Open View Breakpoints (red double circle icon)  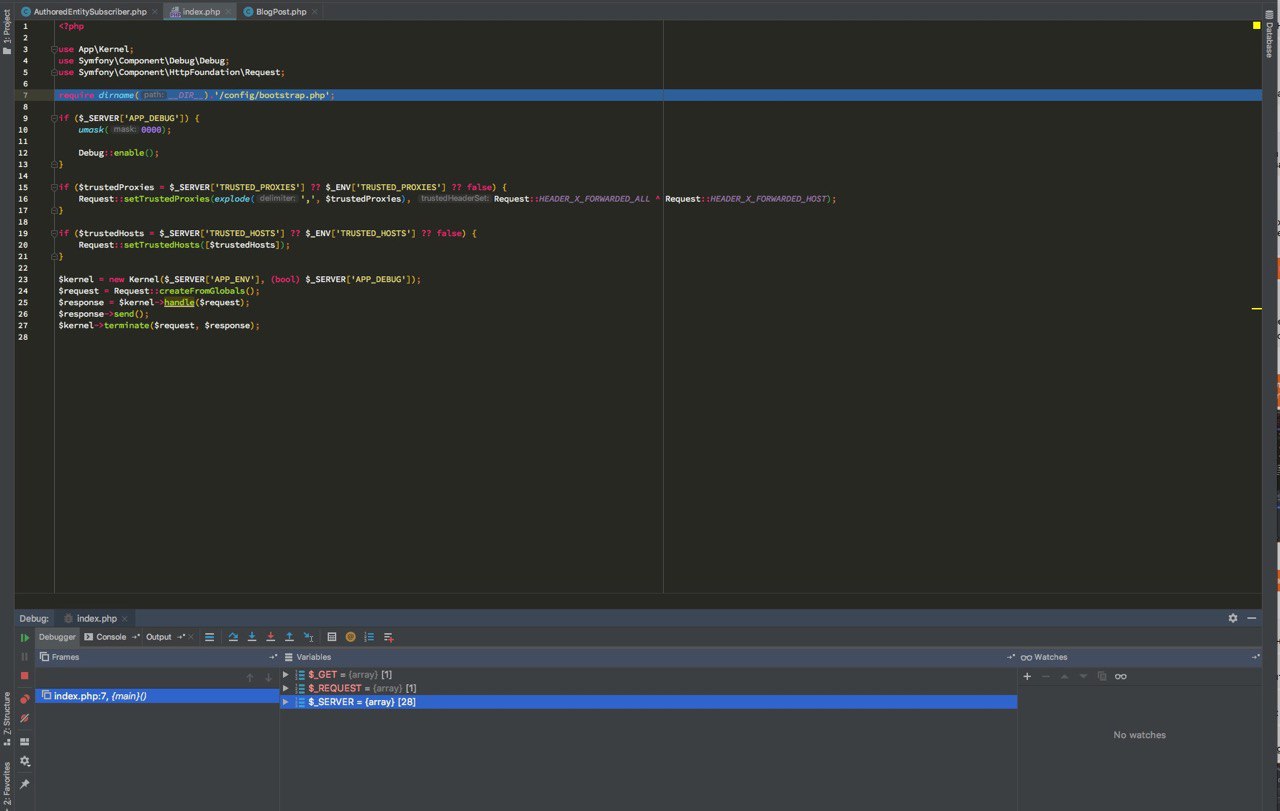(25, 699)
